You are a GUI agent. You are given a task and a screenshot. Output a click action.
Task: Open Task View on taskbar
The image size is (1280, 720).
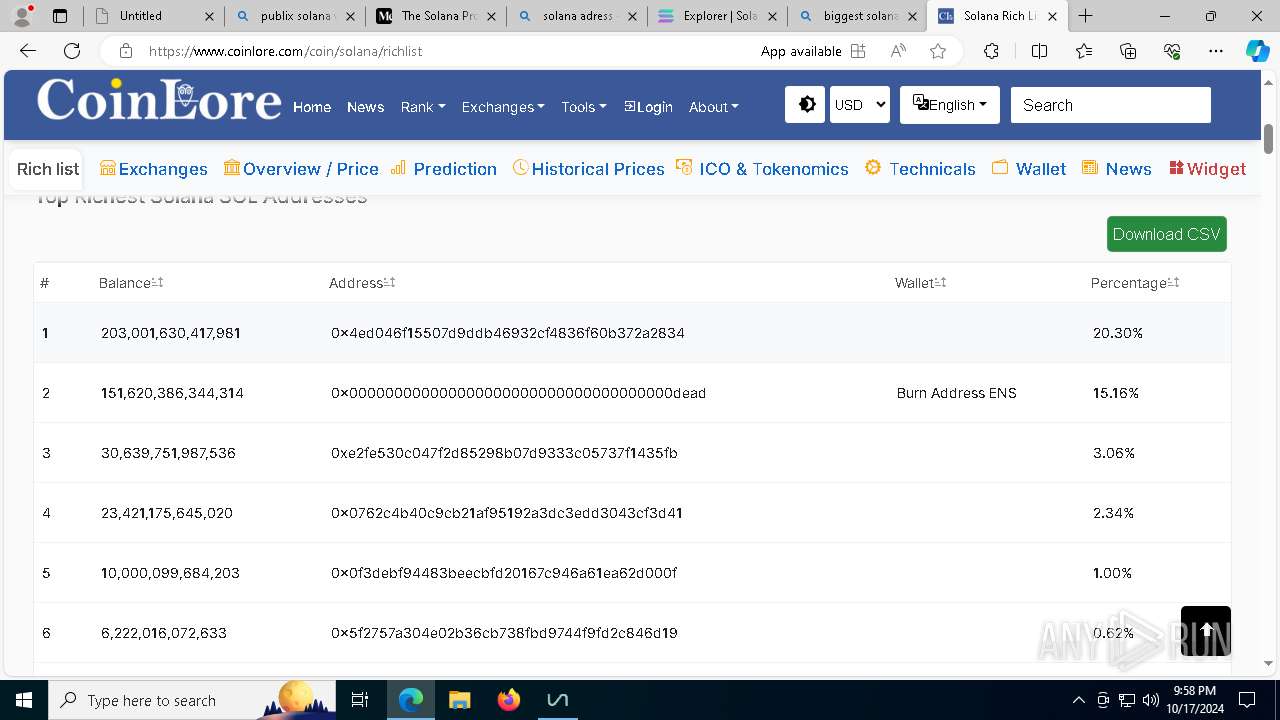coord(360,700)
